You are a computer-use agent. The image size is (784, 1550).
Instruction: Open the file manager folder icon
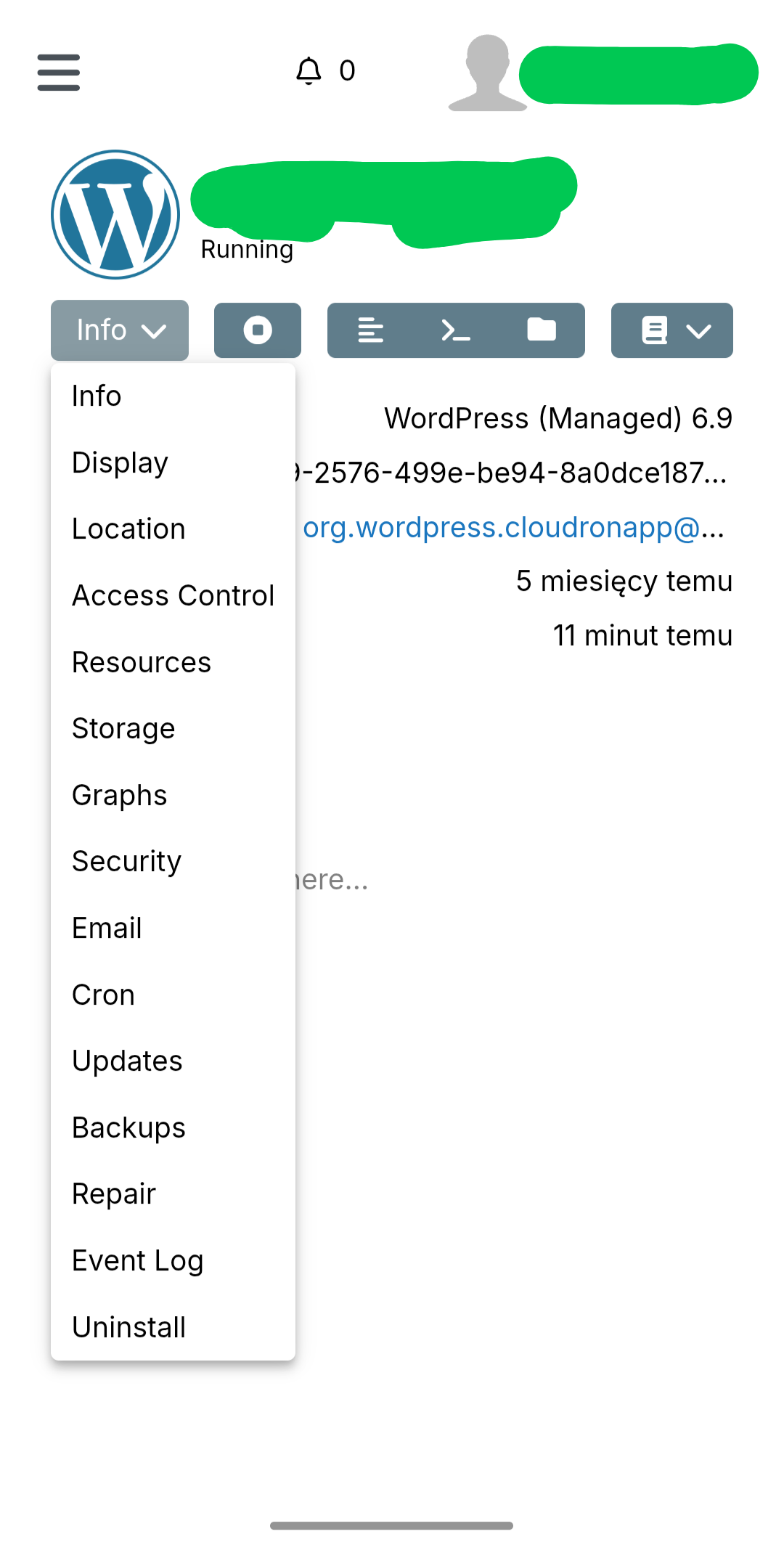[x=542, y=330]
